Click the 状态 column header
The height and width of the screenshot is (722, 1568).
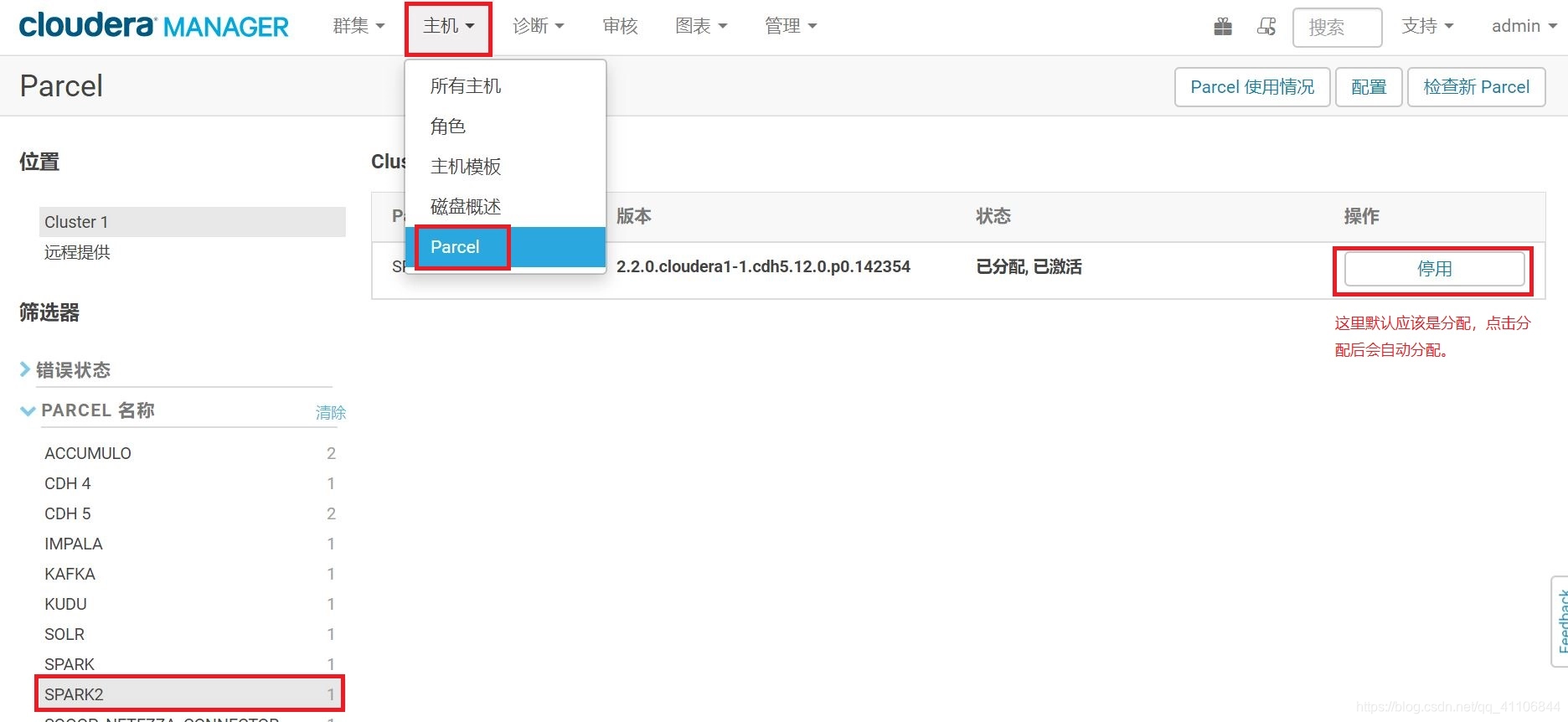click(993, 216)
